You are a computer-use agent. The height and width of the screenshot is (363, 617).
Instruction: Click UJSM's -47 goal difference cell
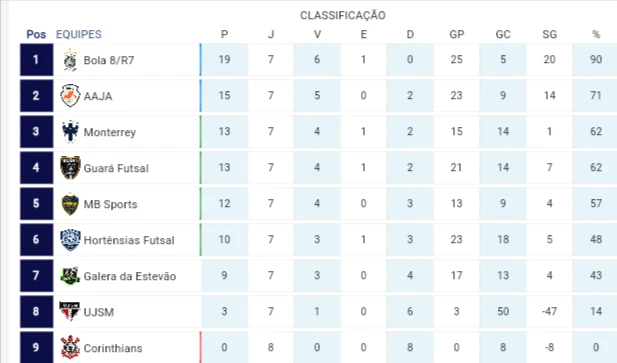pos(549,311)
